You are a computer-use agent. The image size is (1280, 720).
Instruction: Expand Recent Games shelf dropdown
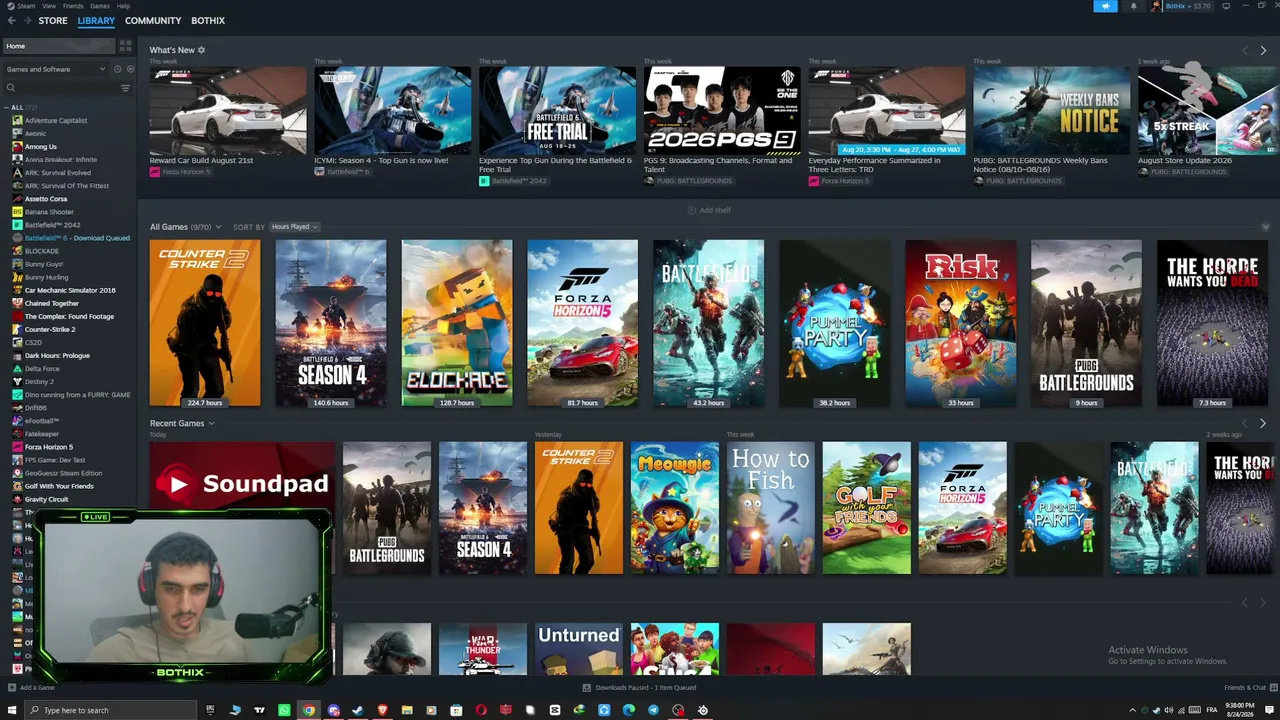pyautogui.click(x=211, y=423)
